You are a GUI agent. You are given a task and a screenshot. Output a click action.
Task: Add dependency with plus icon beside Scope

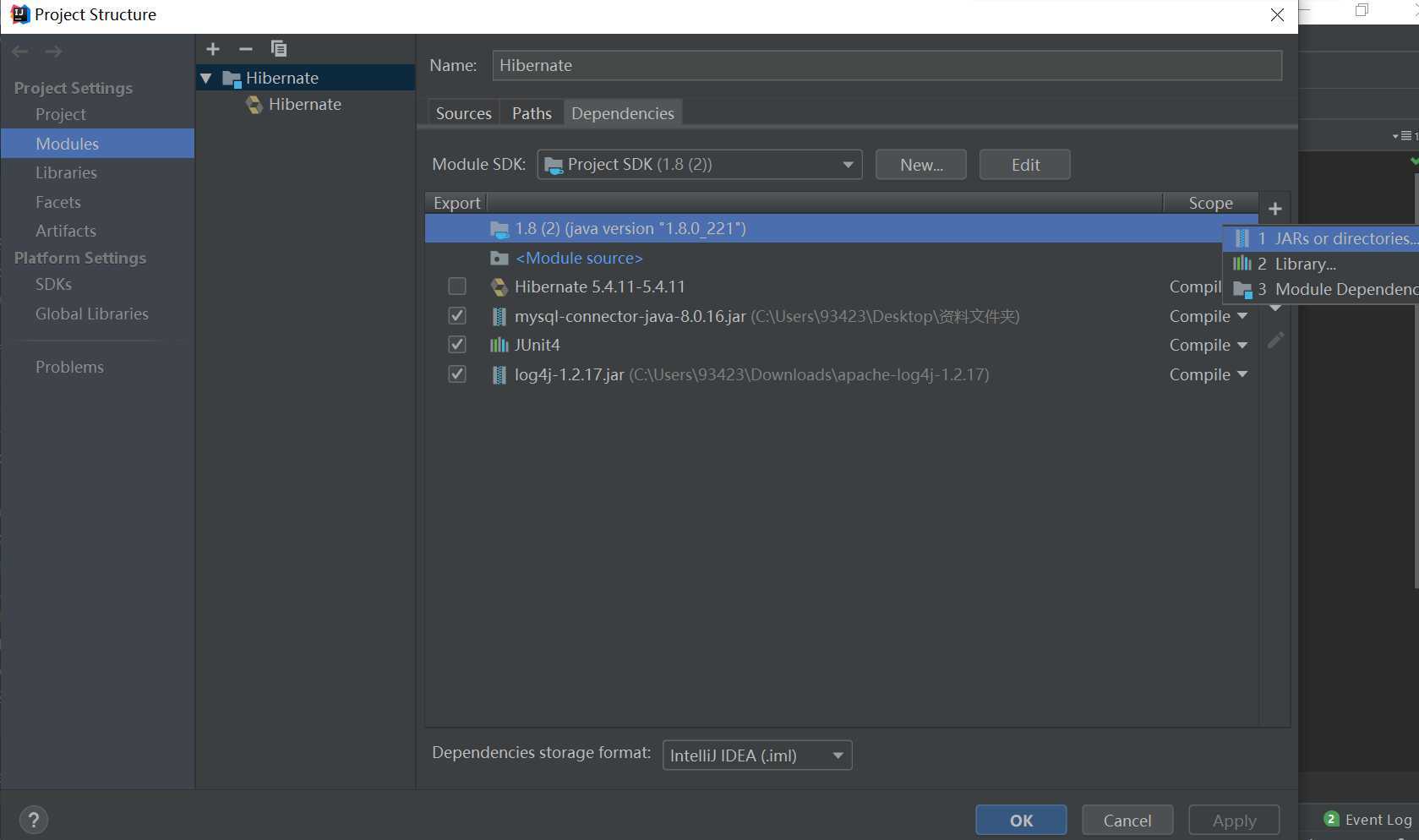pyautogui.click(x=1275, y=208)
